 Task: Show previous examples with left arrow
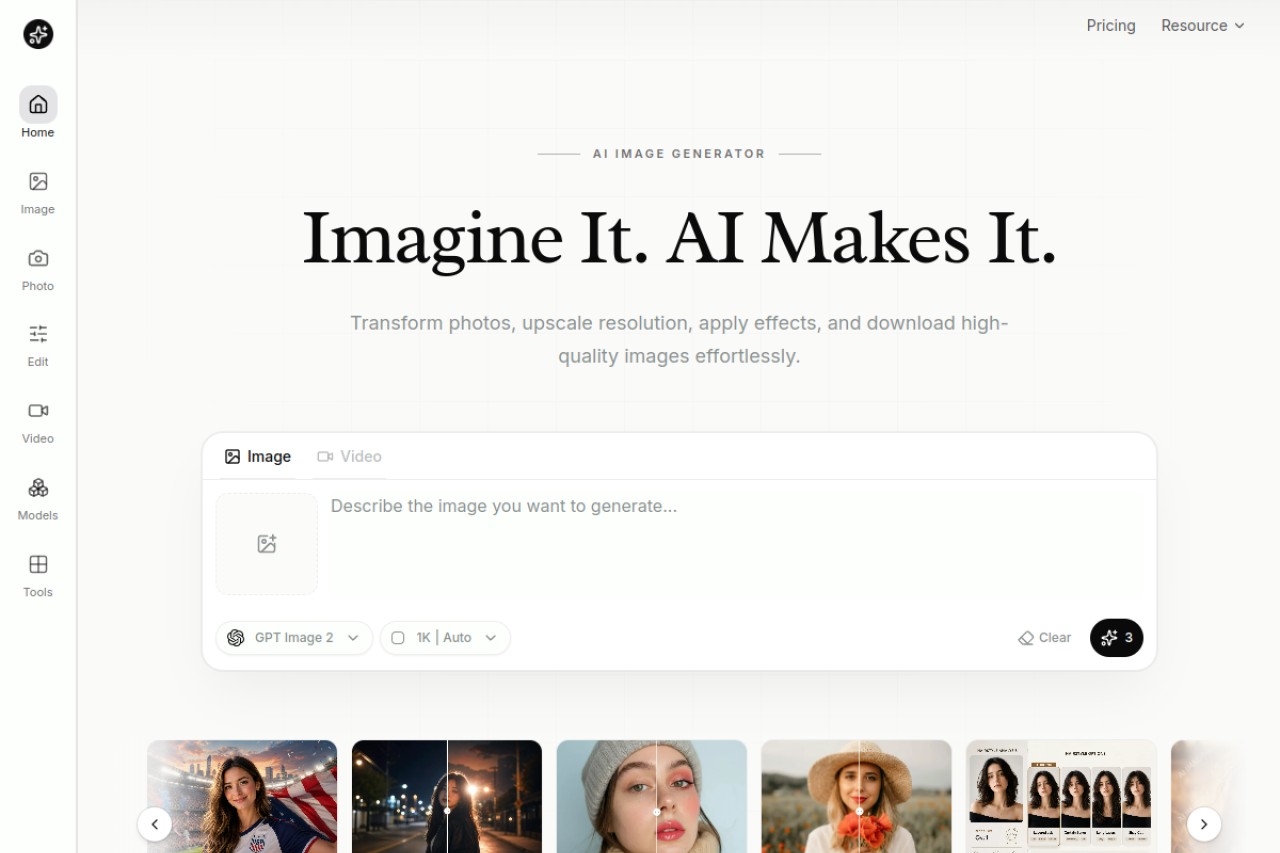pos(155,824)
